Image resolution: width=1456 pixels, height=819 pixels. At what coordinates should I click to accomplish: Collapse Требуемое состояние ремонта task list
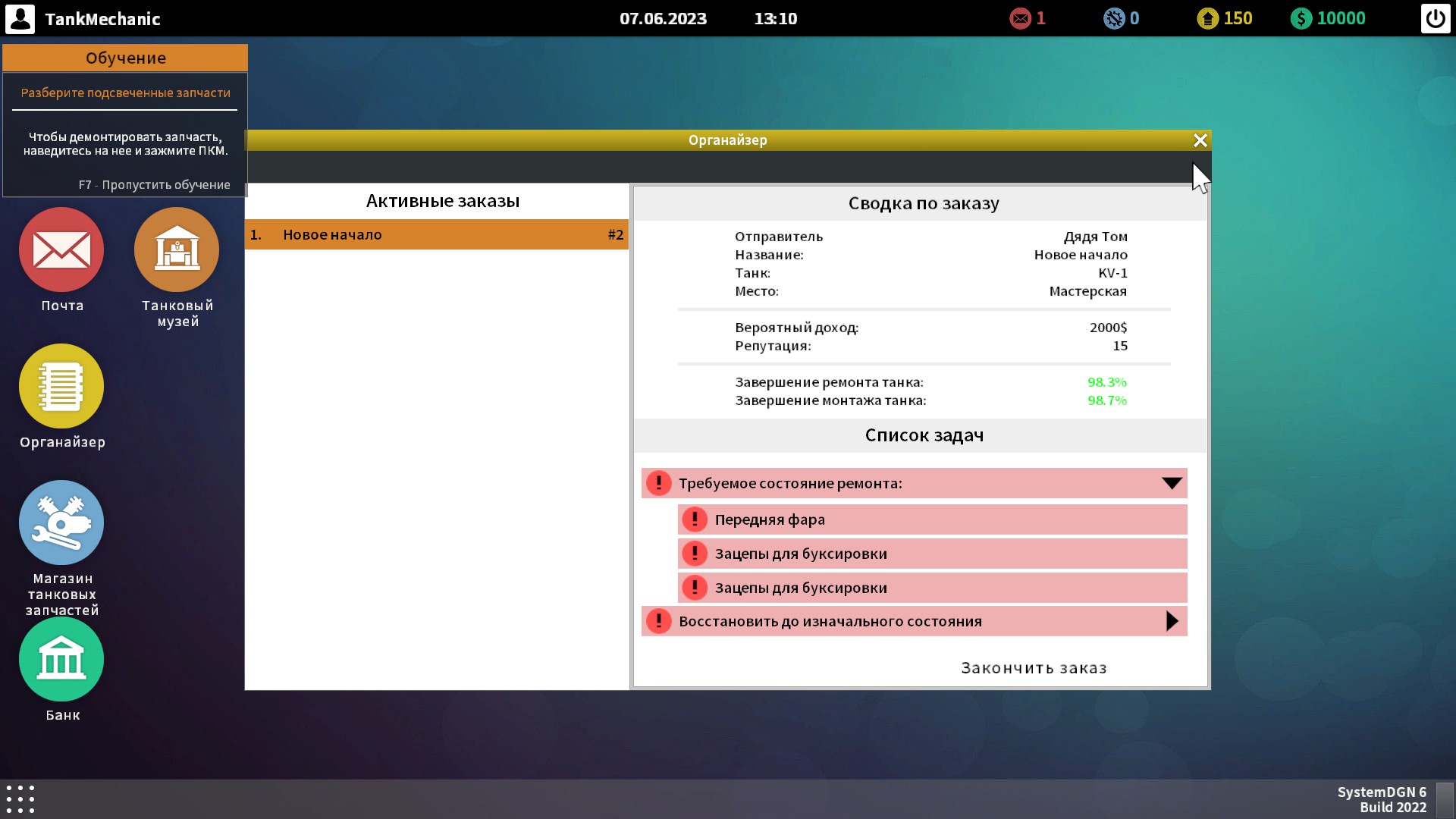click(x=1172, y=483)
